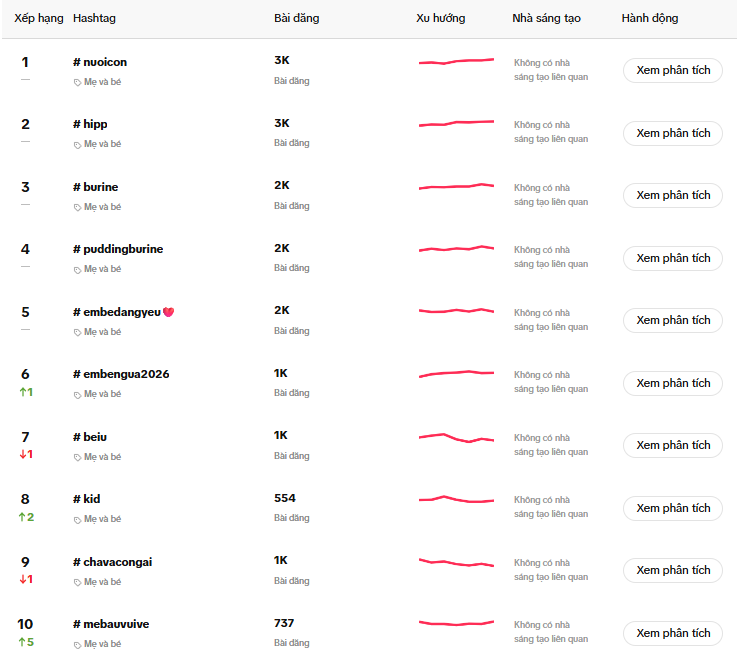Open the #hipp hashtag link
The image size is (737, 668).
tap(90, 124)
